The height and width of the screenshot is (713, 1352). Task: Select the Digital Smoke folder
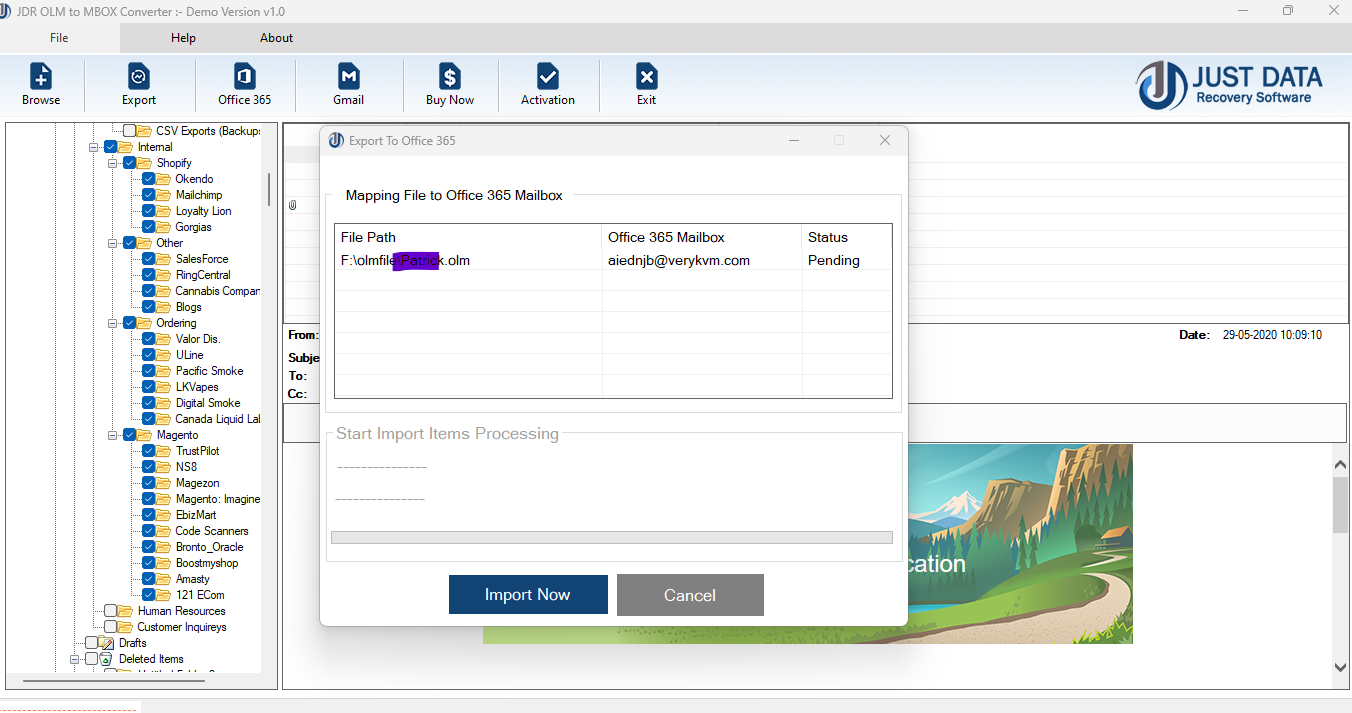[208, 403]
